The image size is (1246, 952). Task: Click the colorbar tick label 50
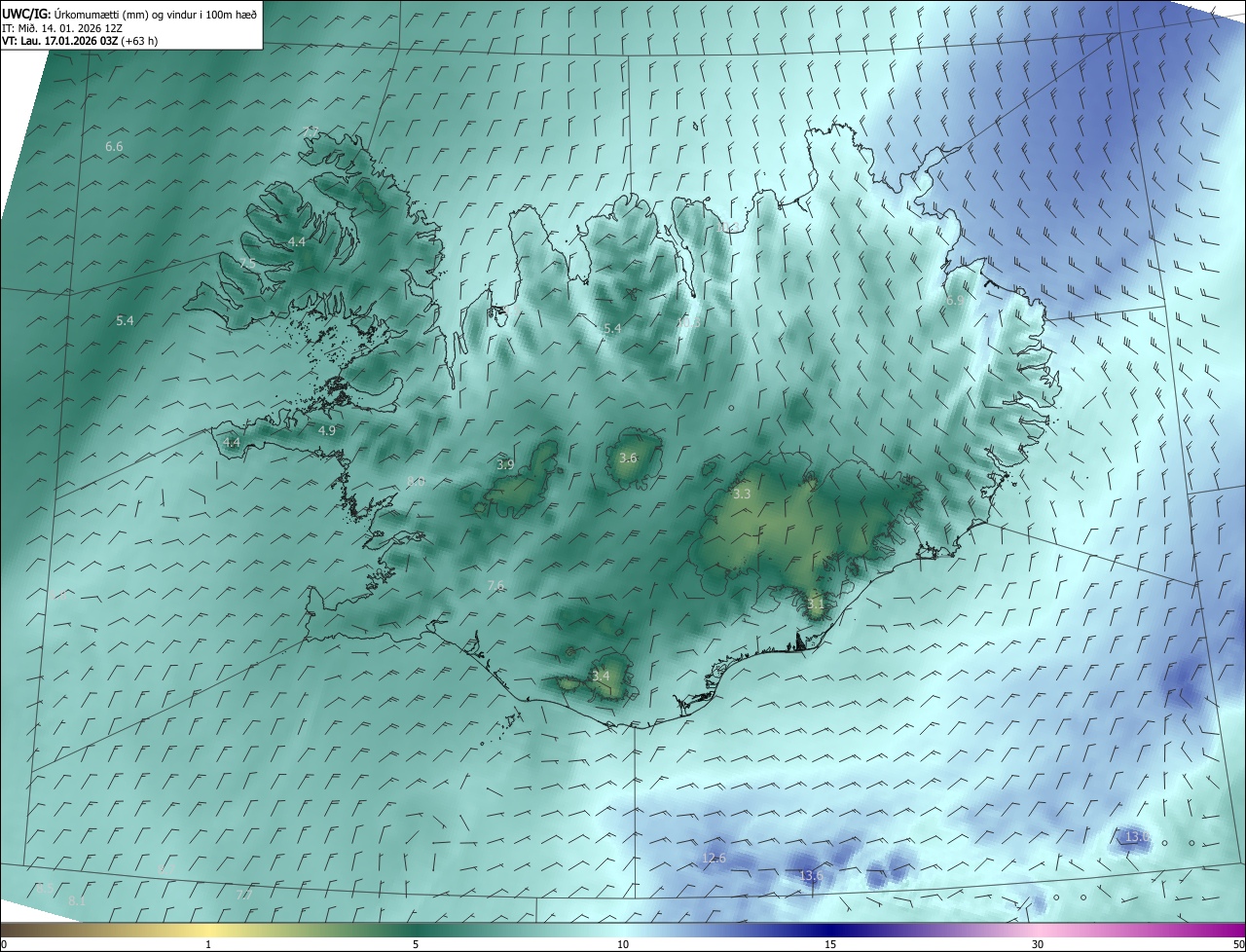point(1238,944)
